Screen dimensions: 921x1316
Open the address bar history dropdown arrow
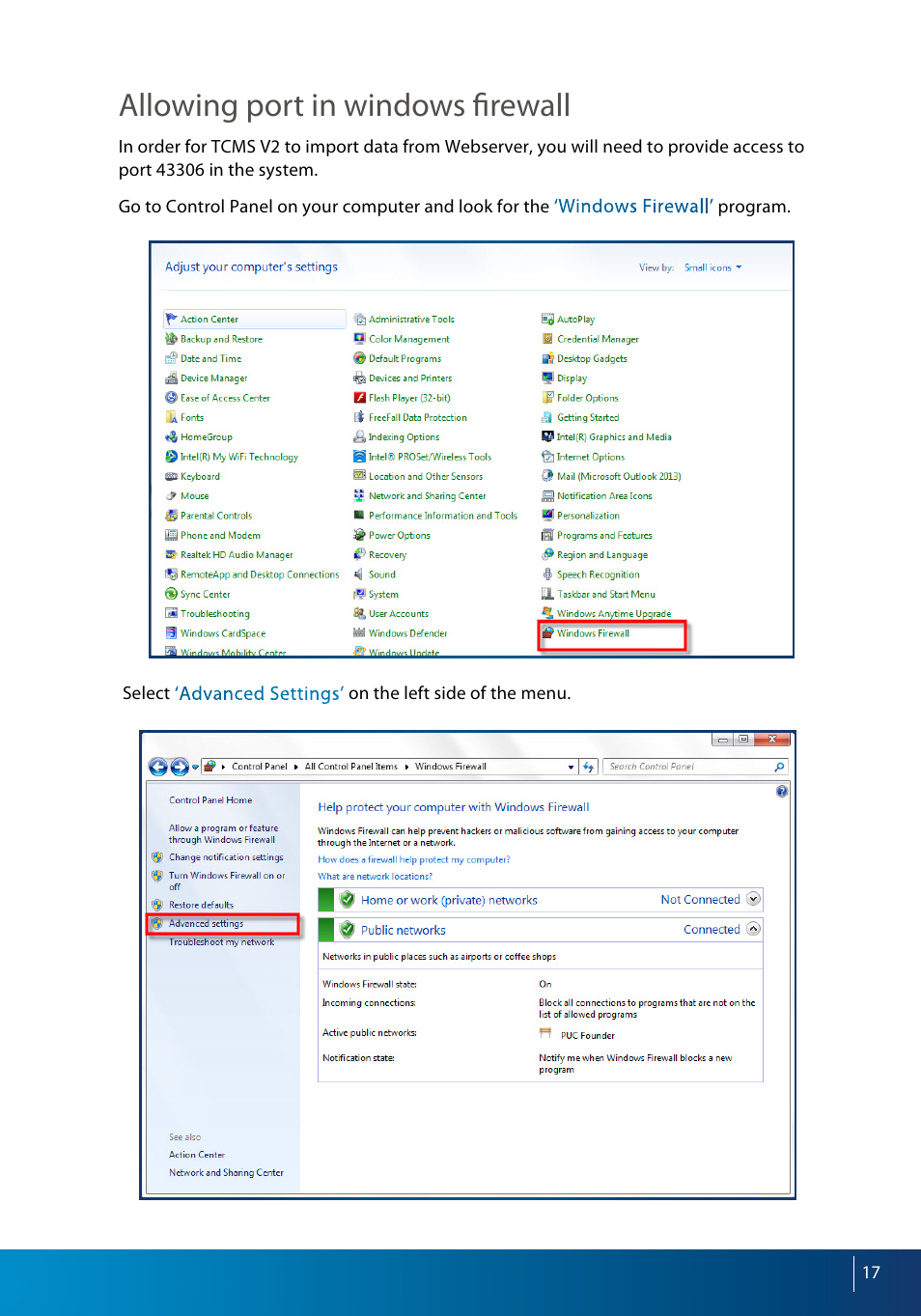tap(571, 767)
